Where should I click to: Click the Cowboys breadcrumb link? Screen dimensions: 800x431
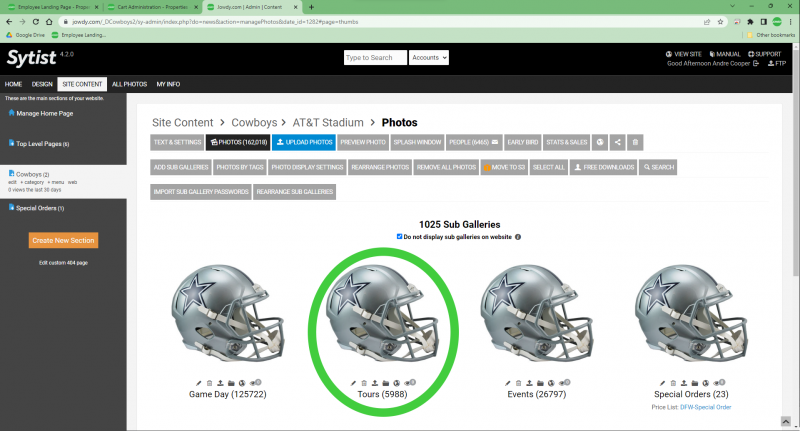tap(254, 122)
